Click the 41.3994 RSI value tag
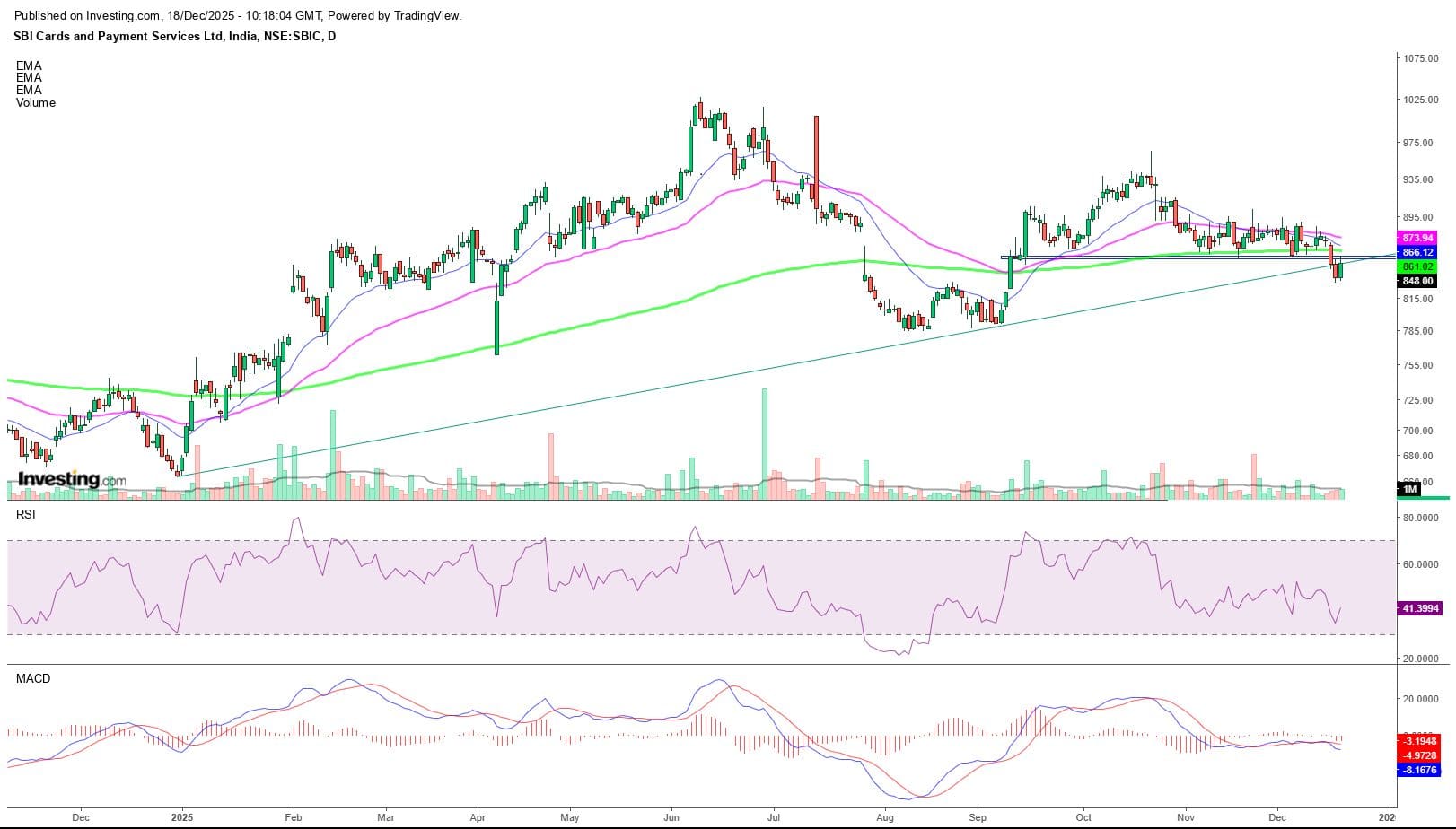Image resolution: width=1456 pixels, height=829 pixels. coord(1420,608)
